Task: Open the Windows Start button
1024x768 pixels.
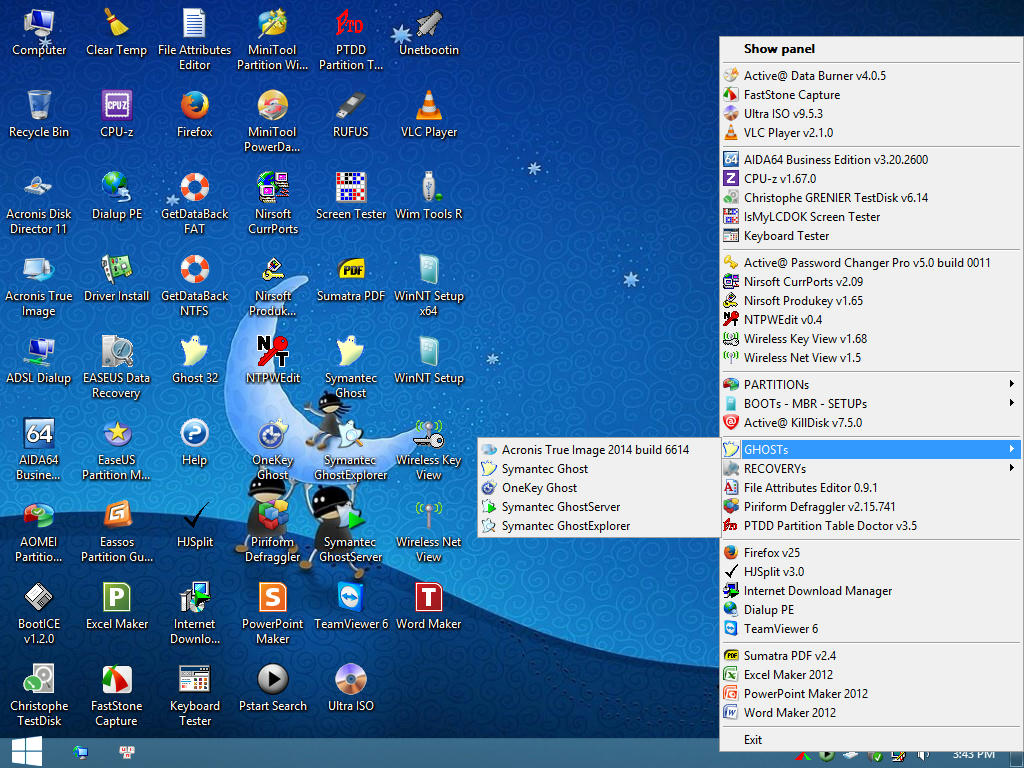Action: 27,752
